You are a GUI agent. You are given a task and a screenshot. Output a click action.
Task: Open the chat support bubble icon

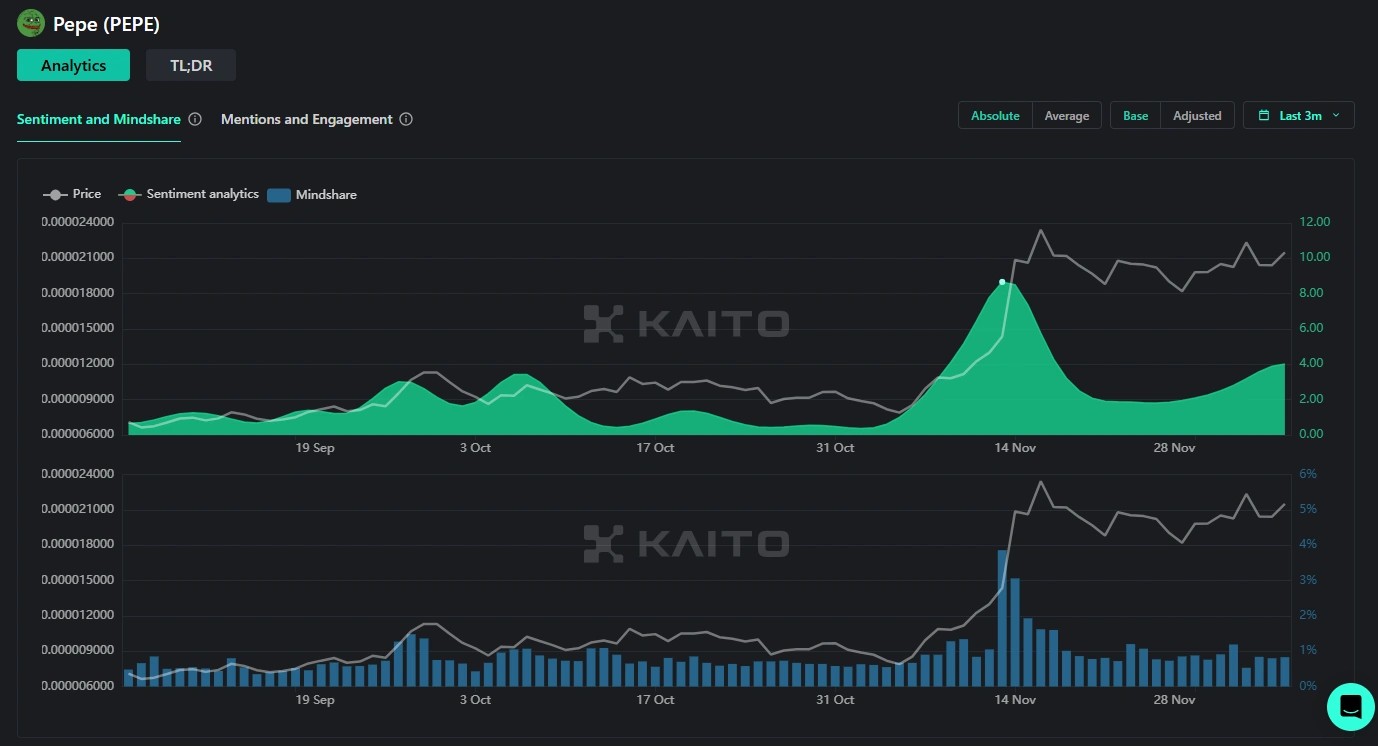[x=1350, y=706]
